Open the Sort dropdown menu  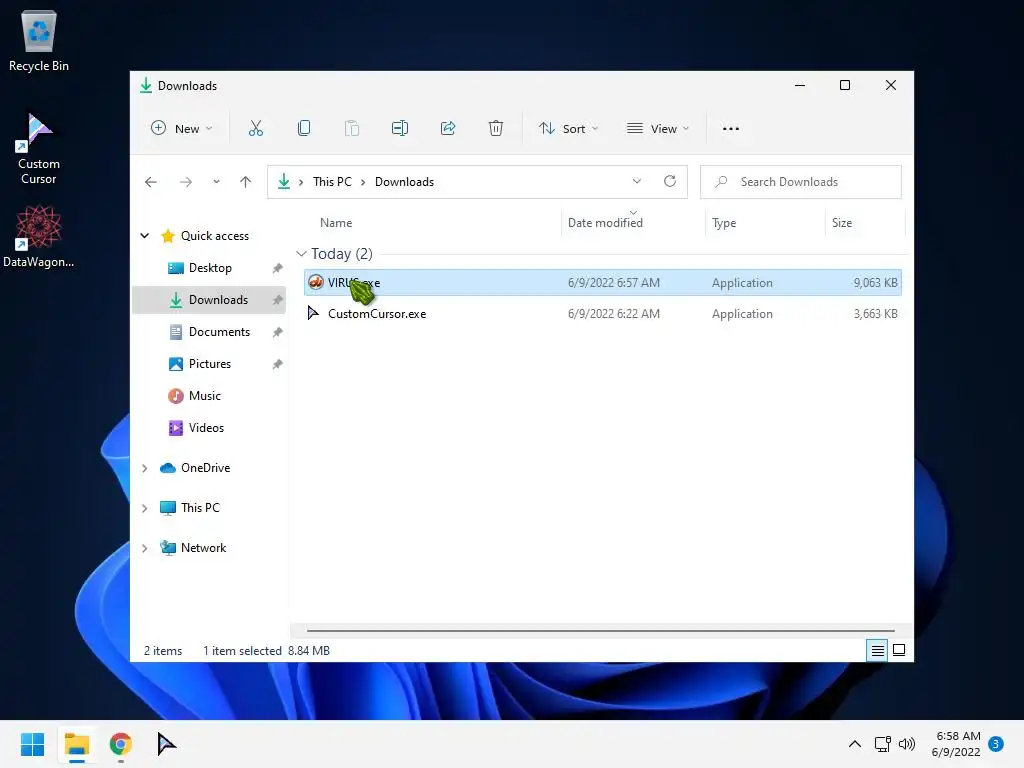568,129
